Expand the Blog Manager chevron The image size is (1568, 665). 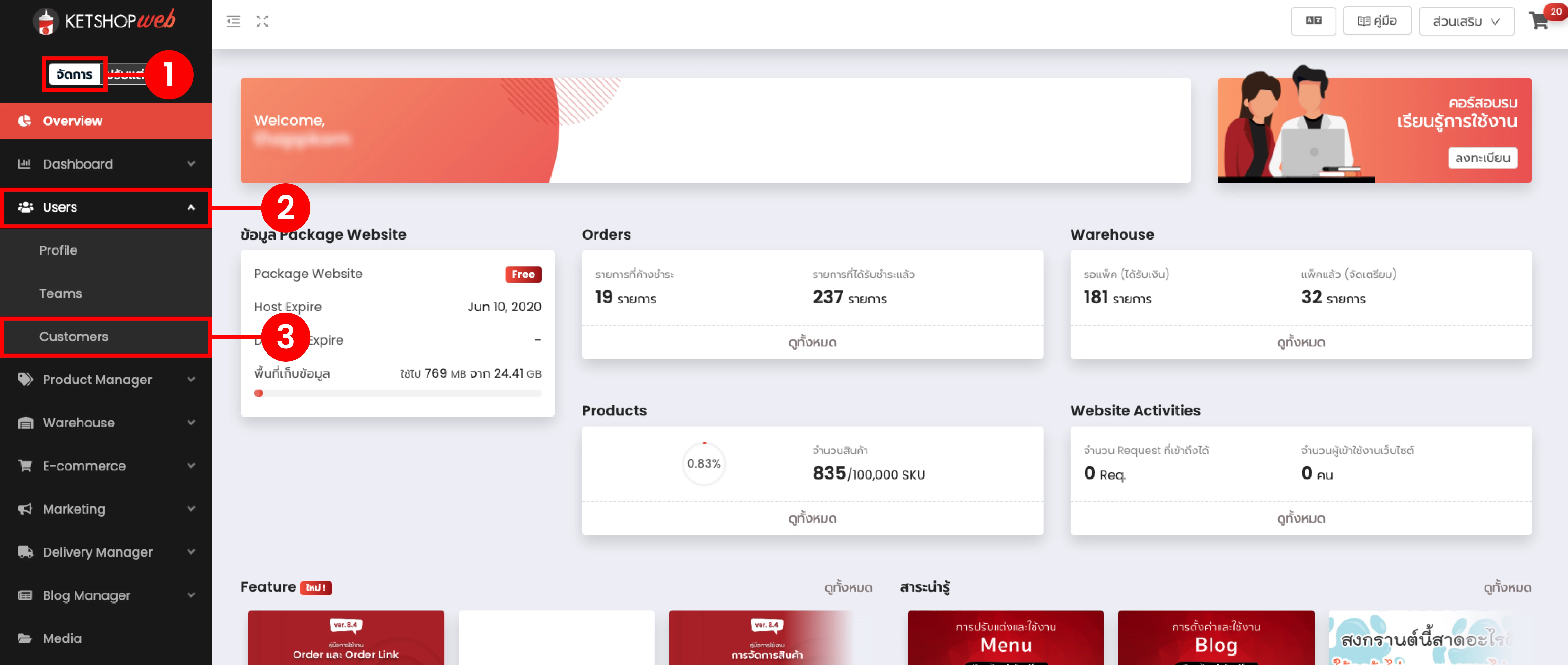pyautogui.click(x=191, y=596)
